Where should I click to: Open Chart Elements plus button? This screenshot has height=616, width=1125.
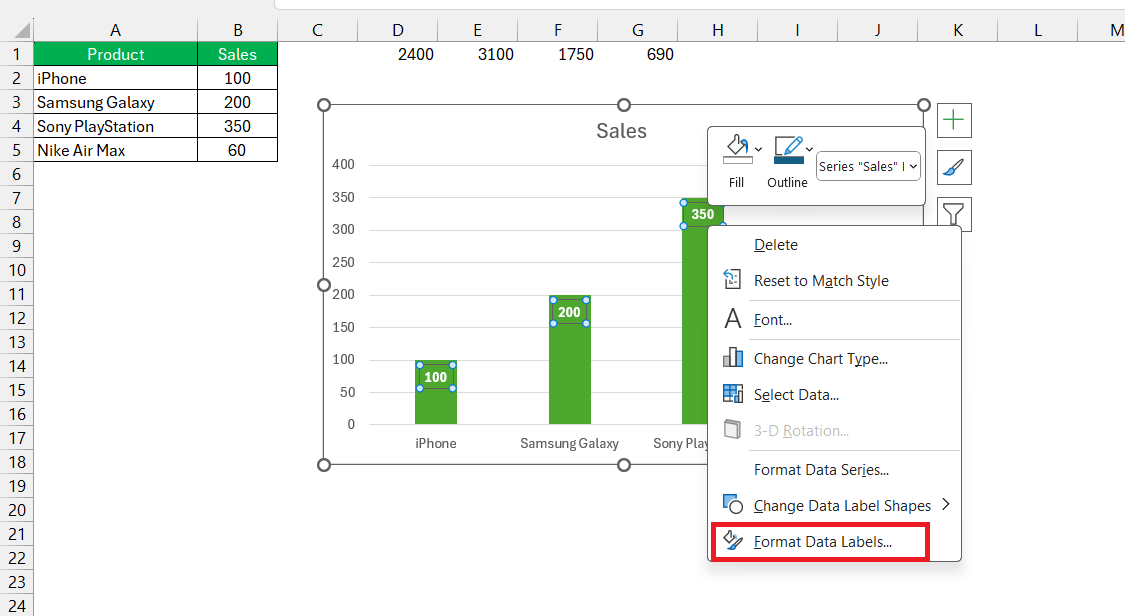pyautogui.click(x=954, y=120)
